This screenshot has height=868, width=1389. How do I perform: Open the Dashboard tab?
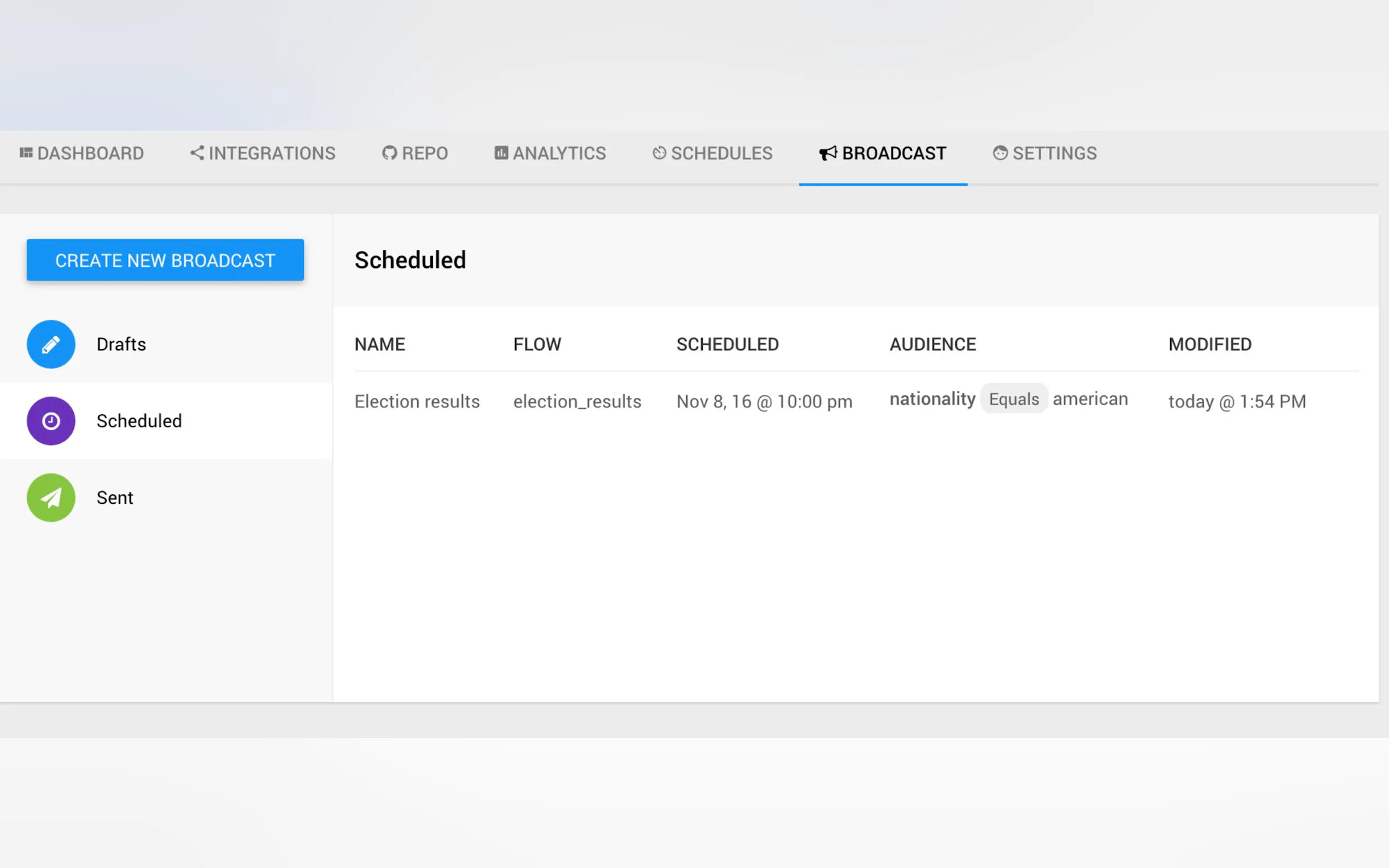[90, 153]
